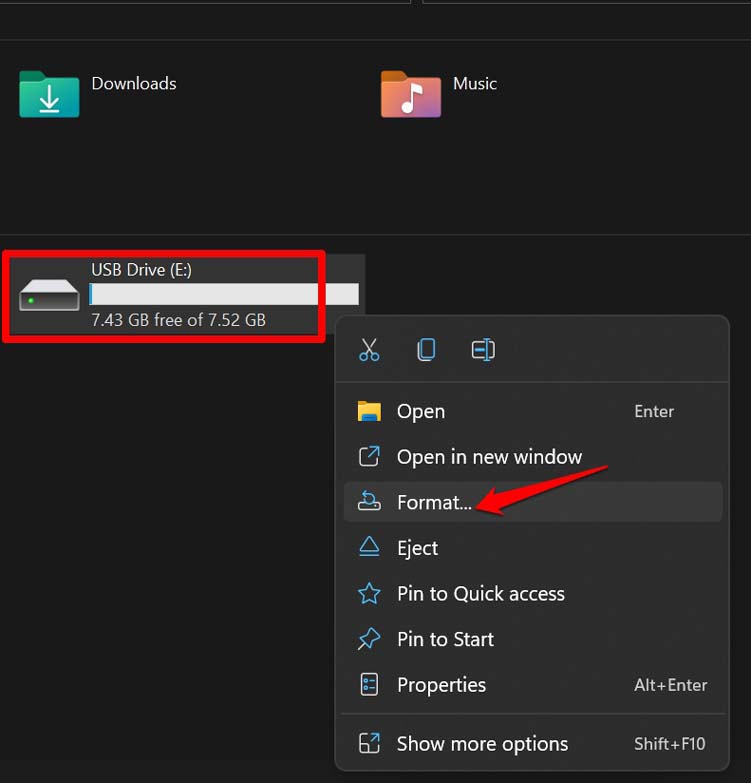Open the Downloads folder icon
The height and width of the screenshot is (783, 751).
(49, 95)
